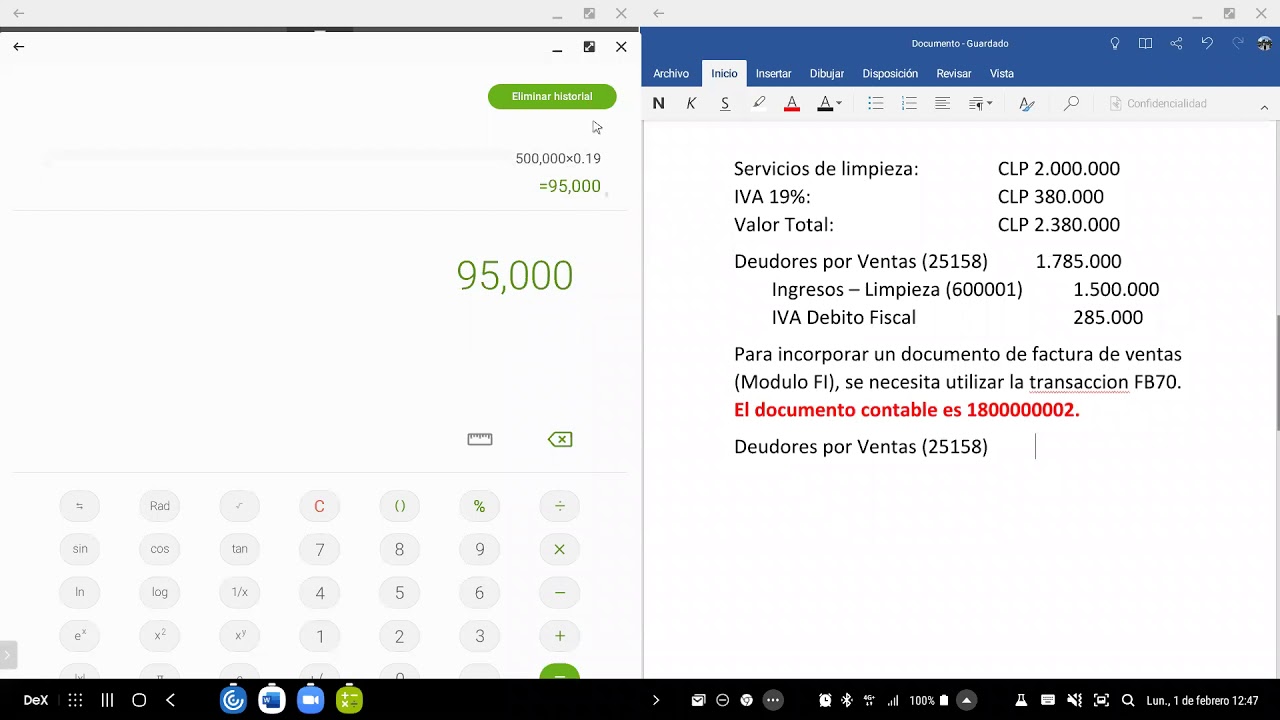Tap the multiply operator key
Viewport: 1280px width, 720px height.
coord(559,549)
